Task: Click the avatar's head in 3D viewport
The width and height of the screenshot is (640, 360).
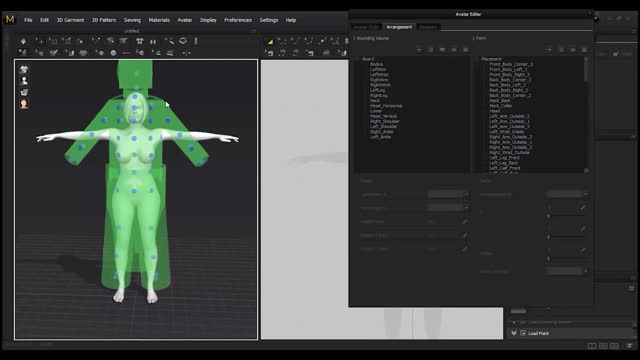Action: point(135,107)
